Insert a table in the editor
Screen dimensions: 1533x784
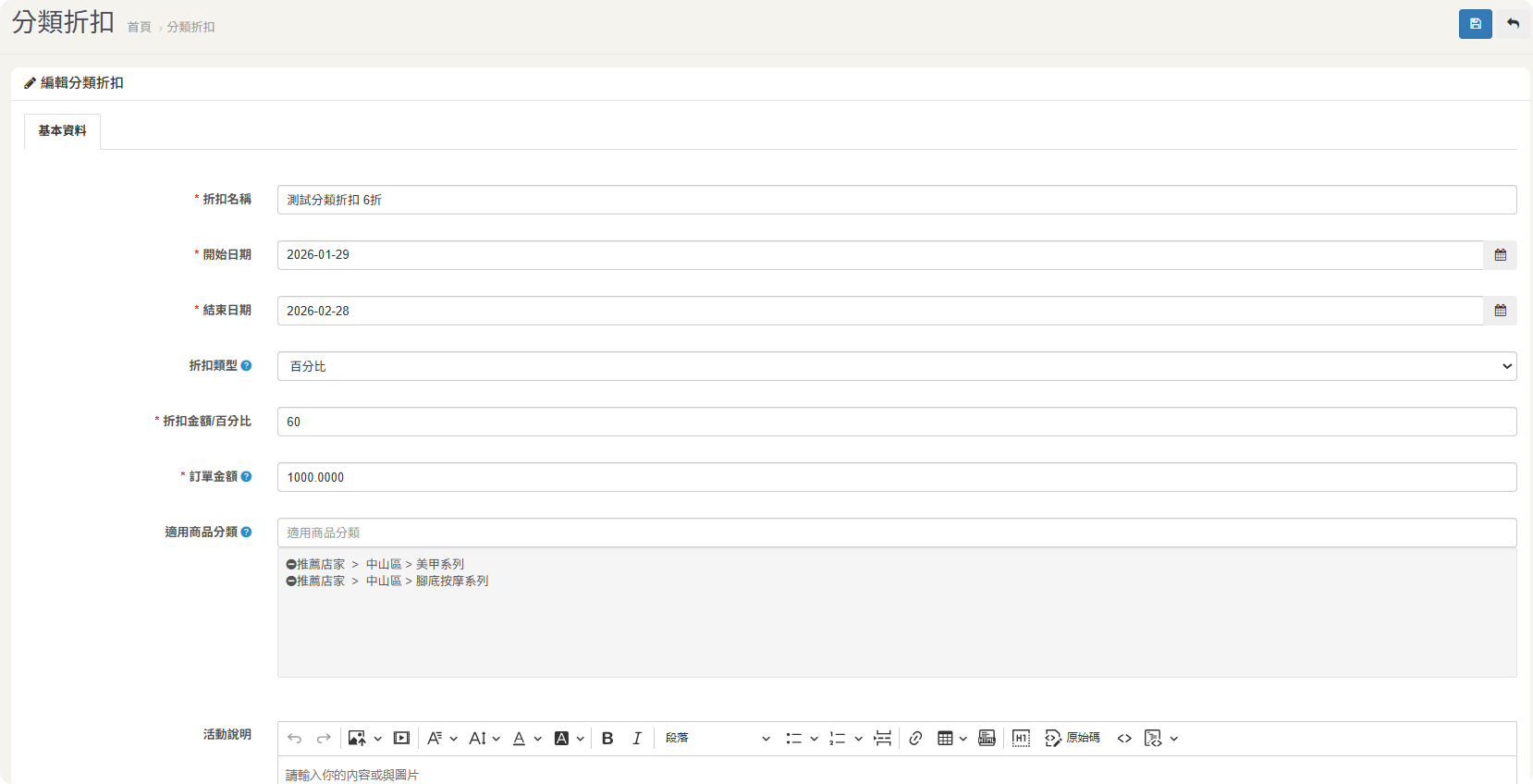point(945,738)
